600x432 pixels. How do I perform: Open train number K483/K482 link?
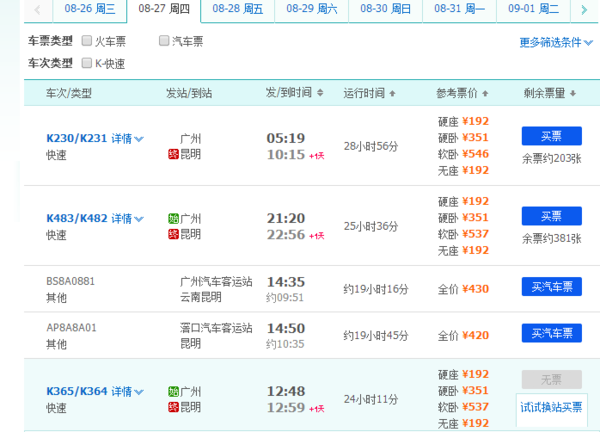click(77, 219)
